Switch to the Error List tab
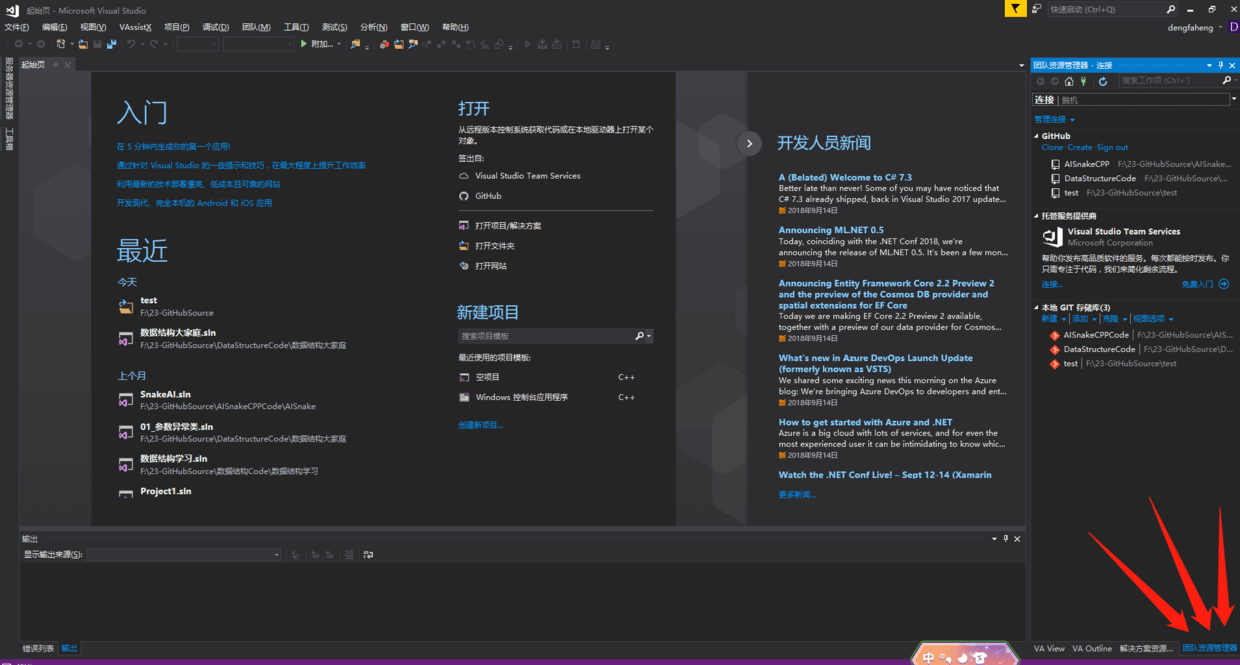This screenshot has width=1240, height=665. point(38,648)
